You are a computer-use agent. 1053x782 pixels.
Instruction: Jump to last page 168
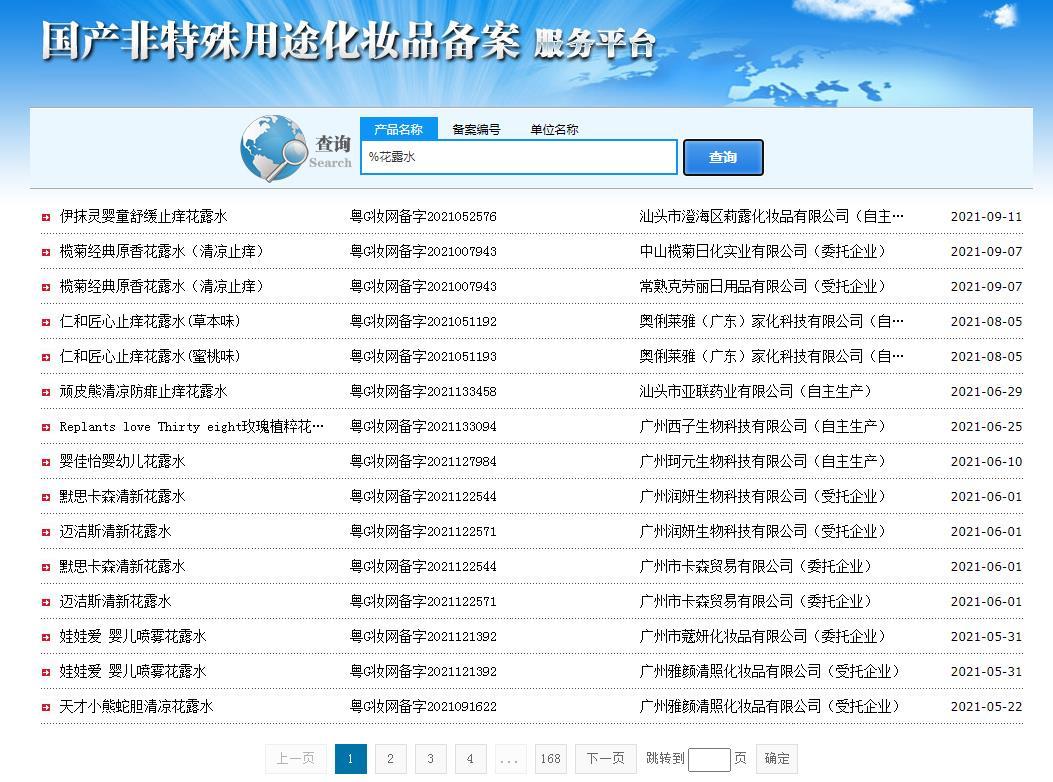point(551,758)
